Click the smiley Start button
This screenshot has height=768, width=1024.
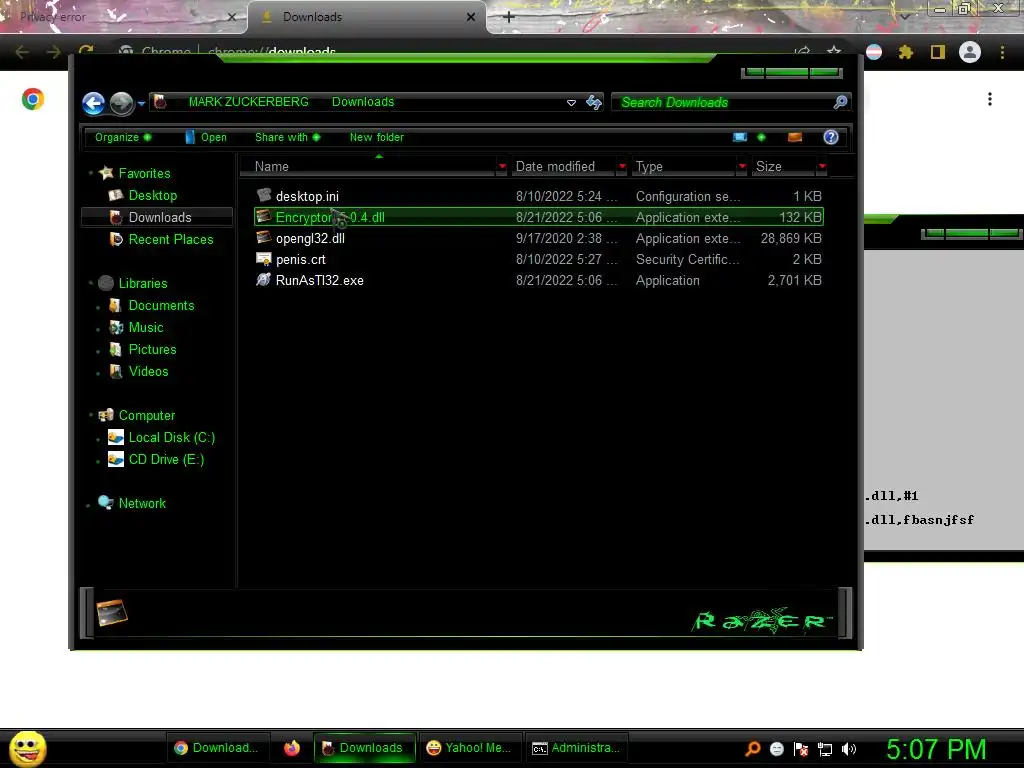[x=27, y=748]
